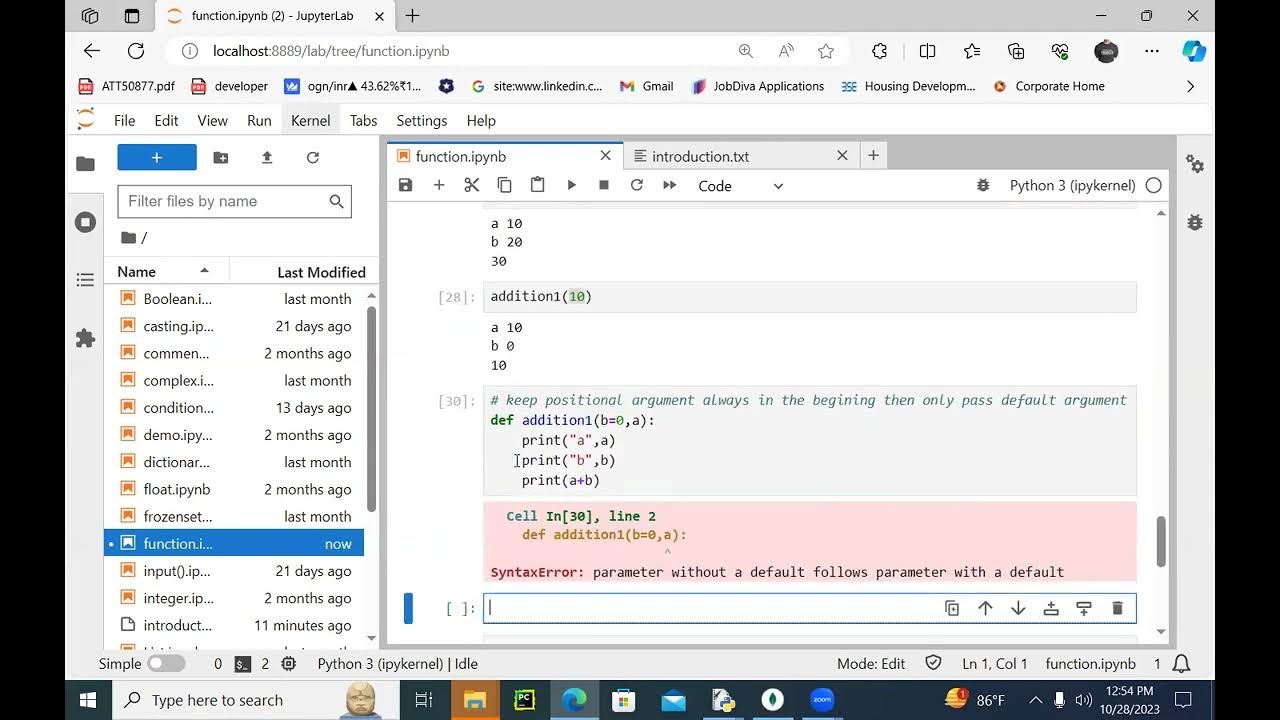Image resolution: width=1280 pixels, height=720 pixels.
Task: Click the root folder breadcrumb icon
Action: pos(128,237)
